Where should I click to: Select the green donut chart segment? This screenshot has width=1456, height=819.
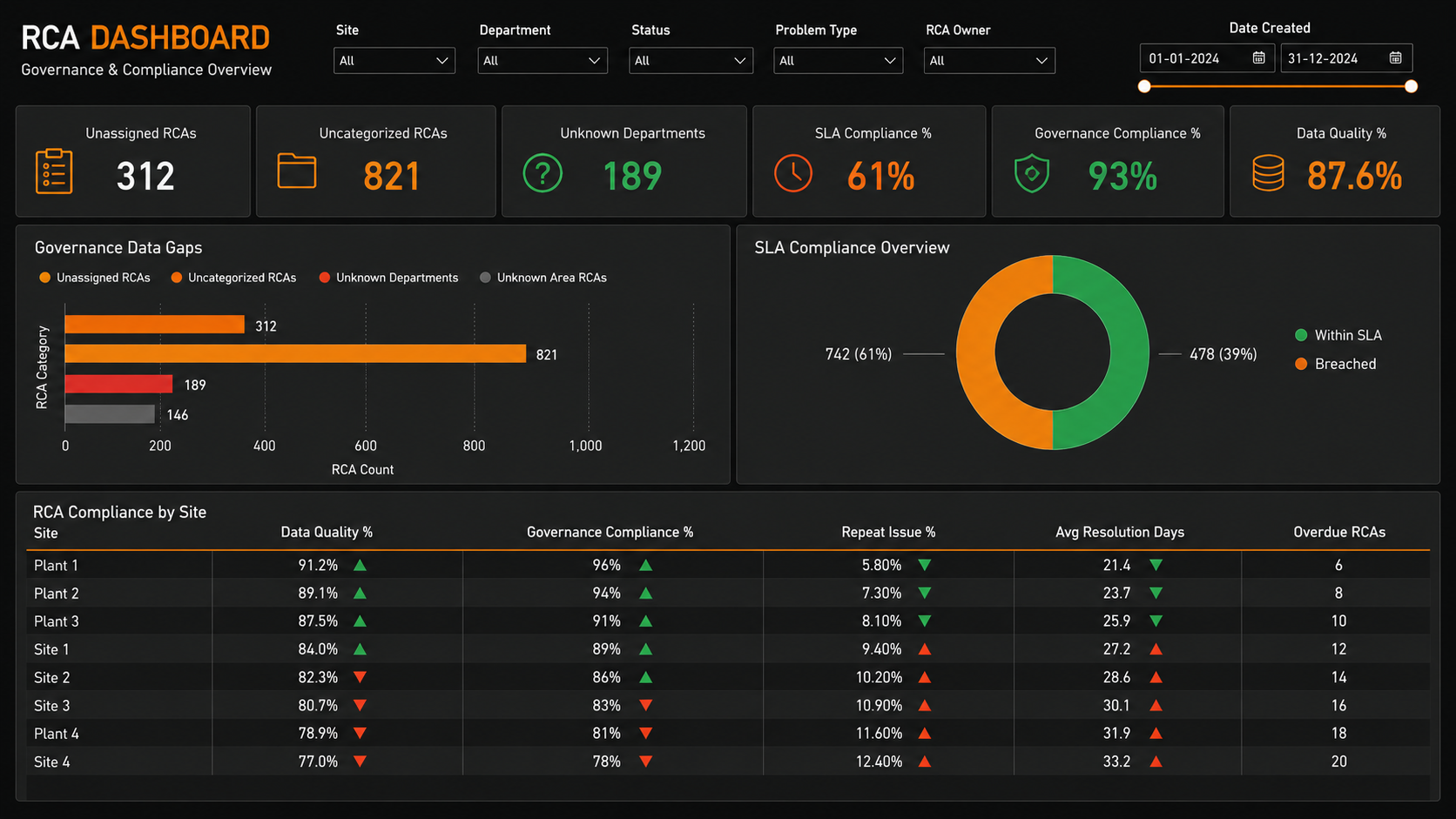[1129, 352]
